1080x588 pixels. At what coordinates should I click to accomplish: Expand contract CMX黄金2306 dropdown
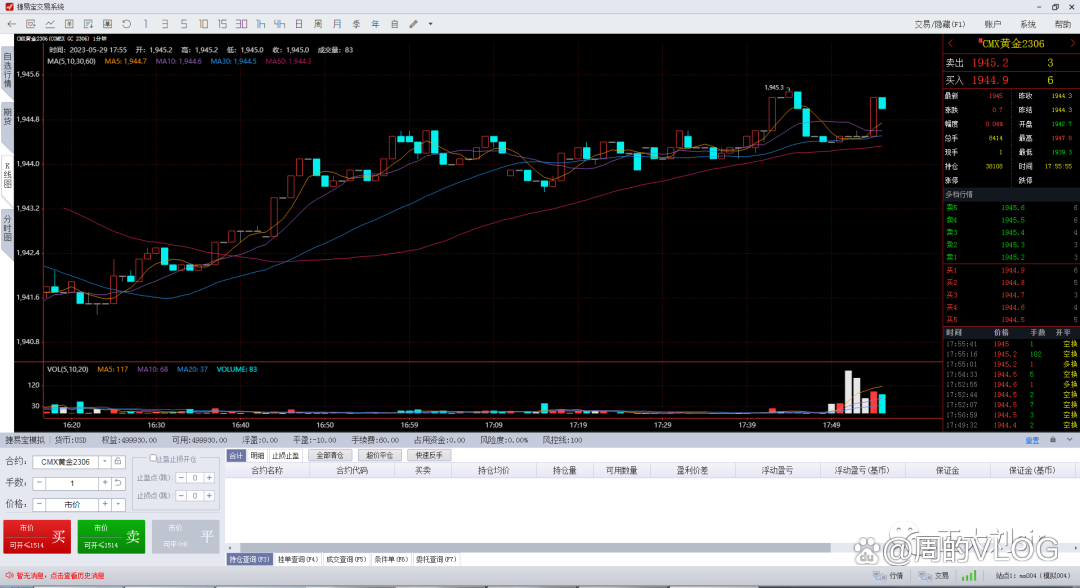tap(105, 461)
